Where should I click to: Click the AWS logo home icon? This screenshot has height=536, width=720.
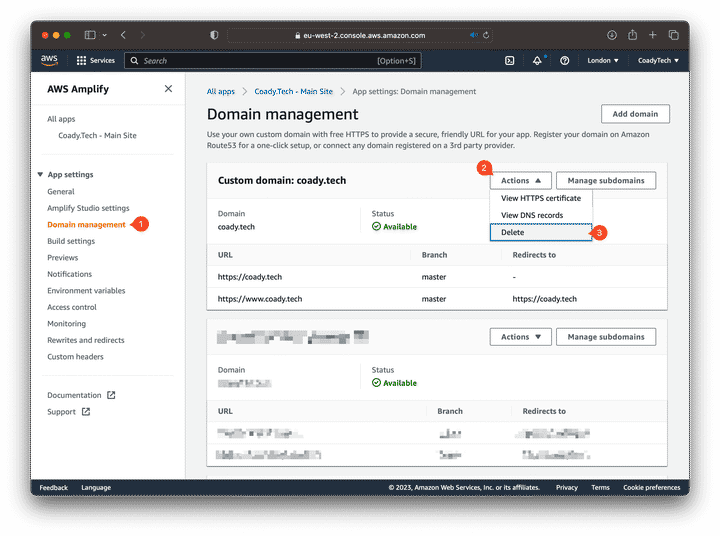[49, 60]
